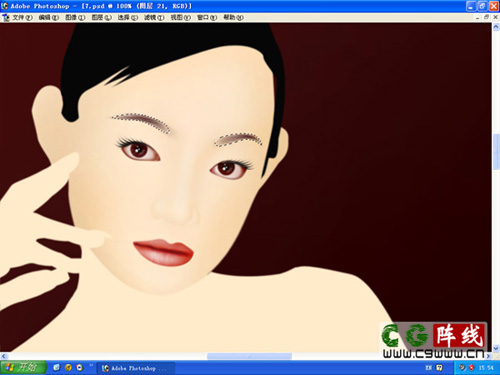Click the horizontal scrollbar thumb
This screenshot has width=500, height=375.
pyautogui.click(x=249, y=356)
